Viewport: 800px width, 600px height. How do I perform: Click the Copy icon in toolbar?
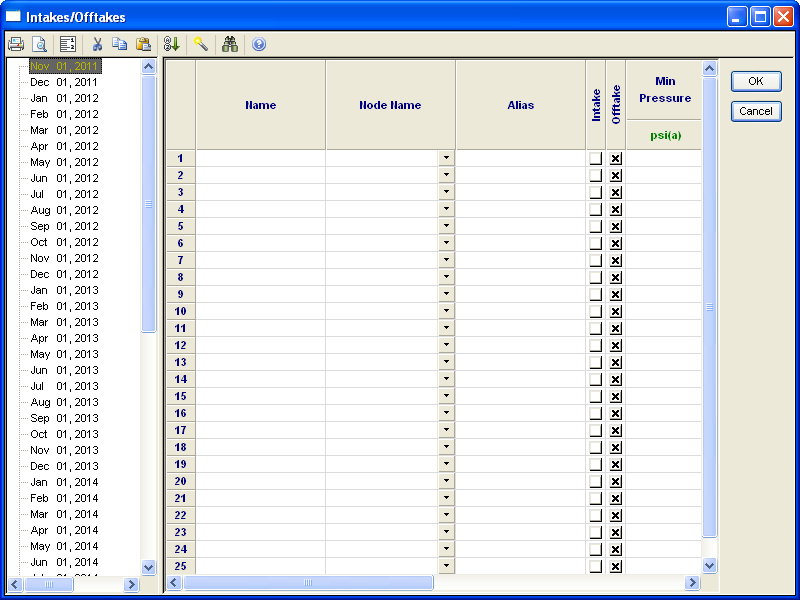120,44
